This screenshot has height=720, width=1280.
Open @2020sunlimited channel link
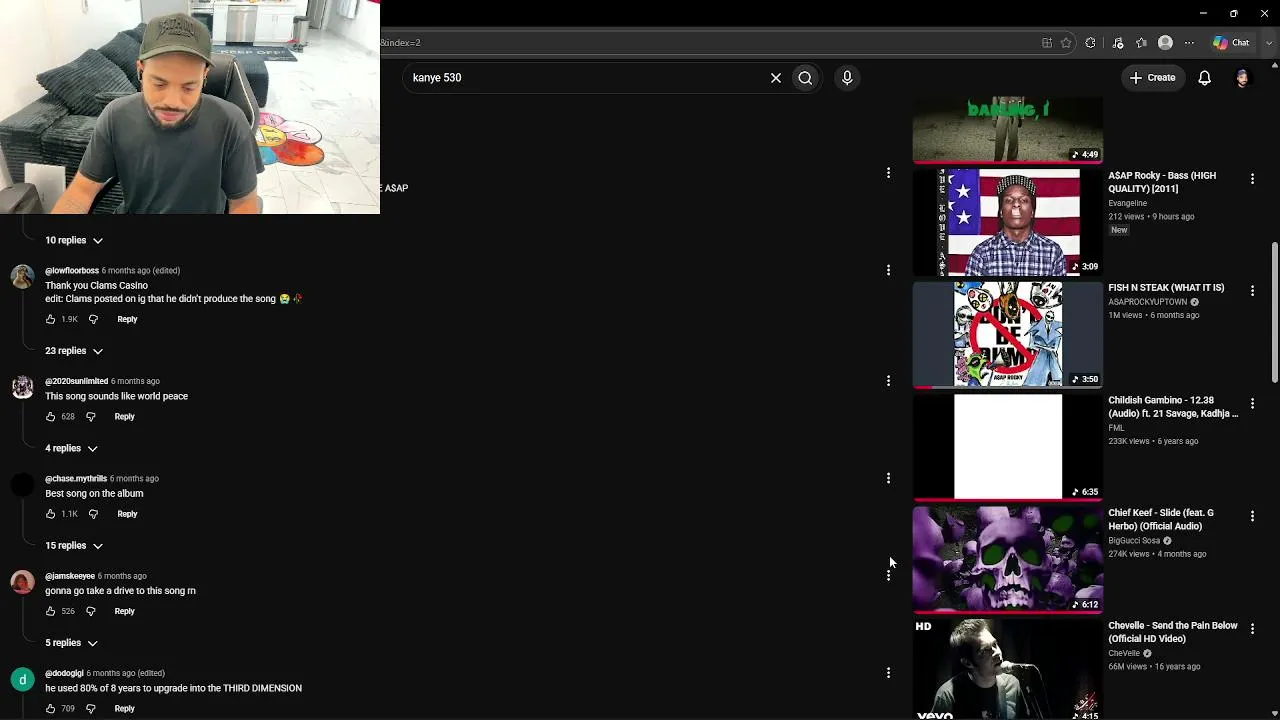coord(76,381)
